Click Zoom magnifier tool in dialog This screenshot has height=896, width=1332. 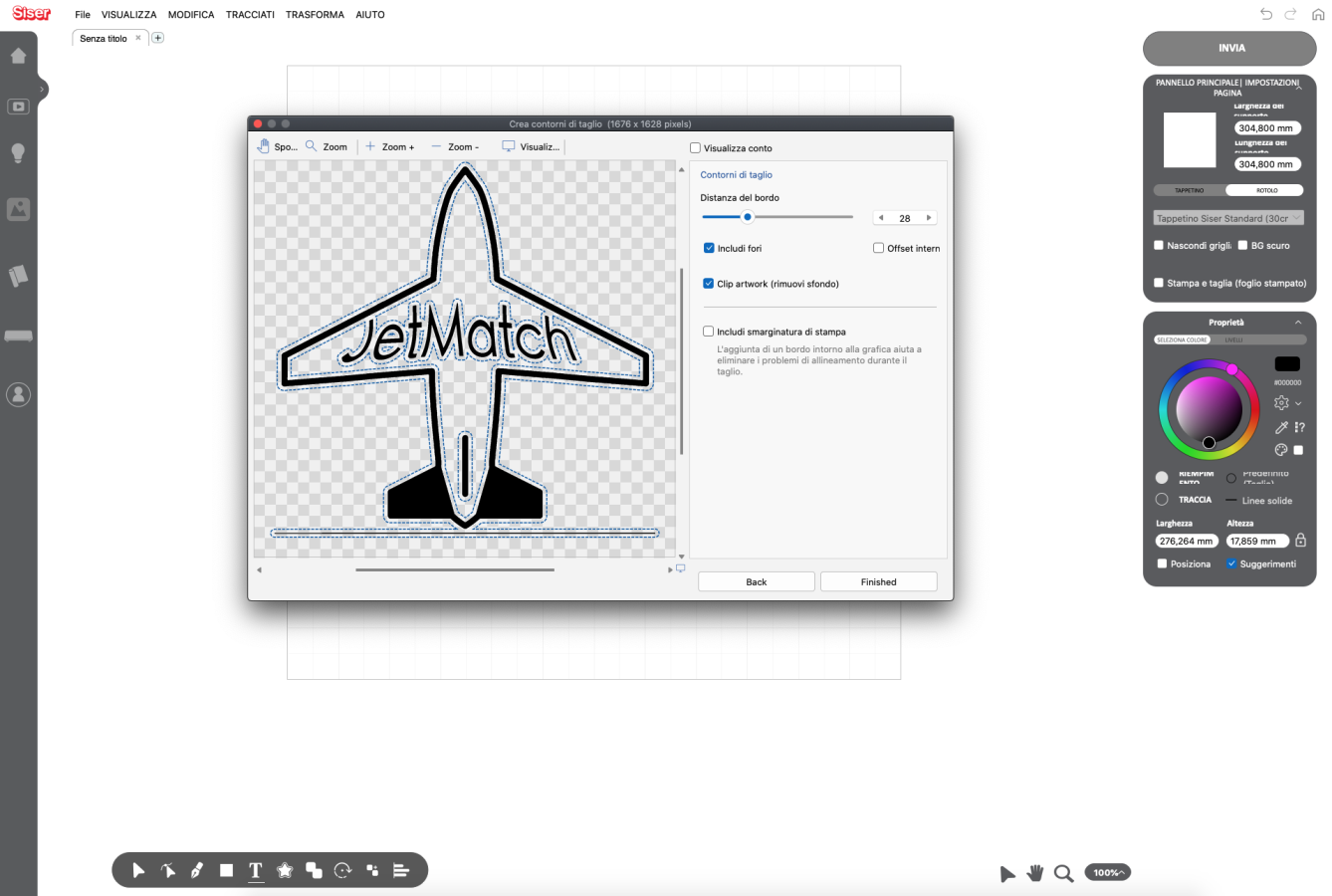(x=327, y=146)
